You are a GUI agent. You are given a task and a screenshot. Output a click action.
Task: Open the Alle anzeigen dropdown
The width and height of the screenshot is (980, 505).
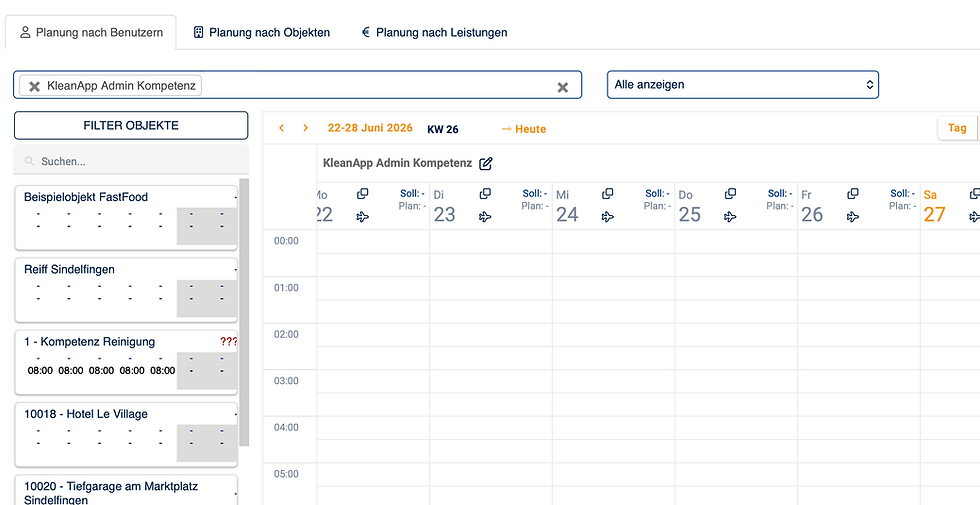[x=742, y=84]
